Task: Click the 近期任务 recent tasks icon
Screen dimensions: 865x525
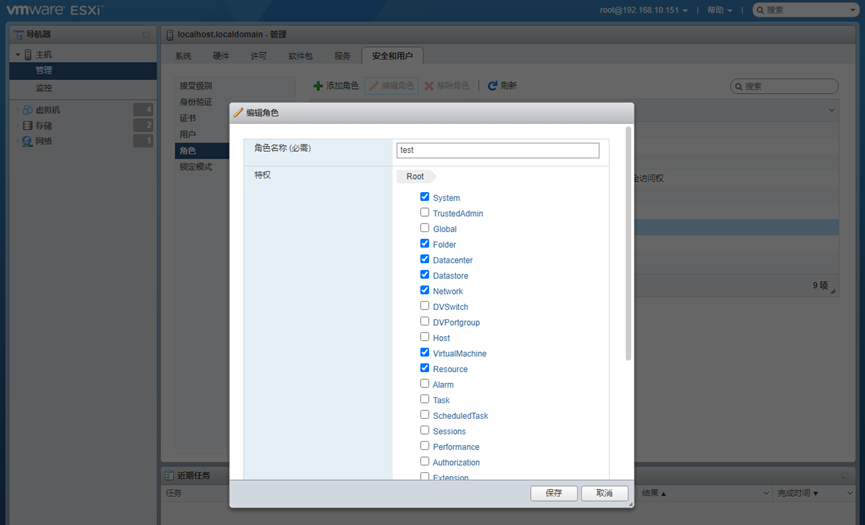Action: pyautogui.click(x=170, y=475)
